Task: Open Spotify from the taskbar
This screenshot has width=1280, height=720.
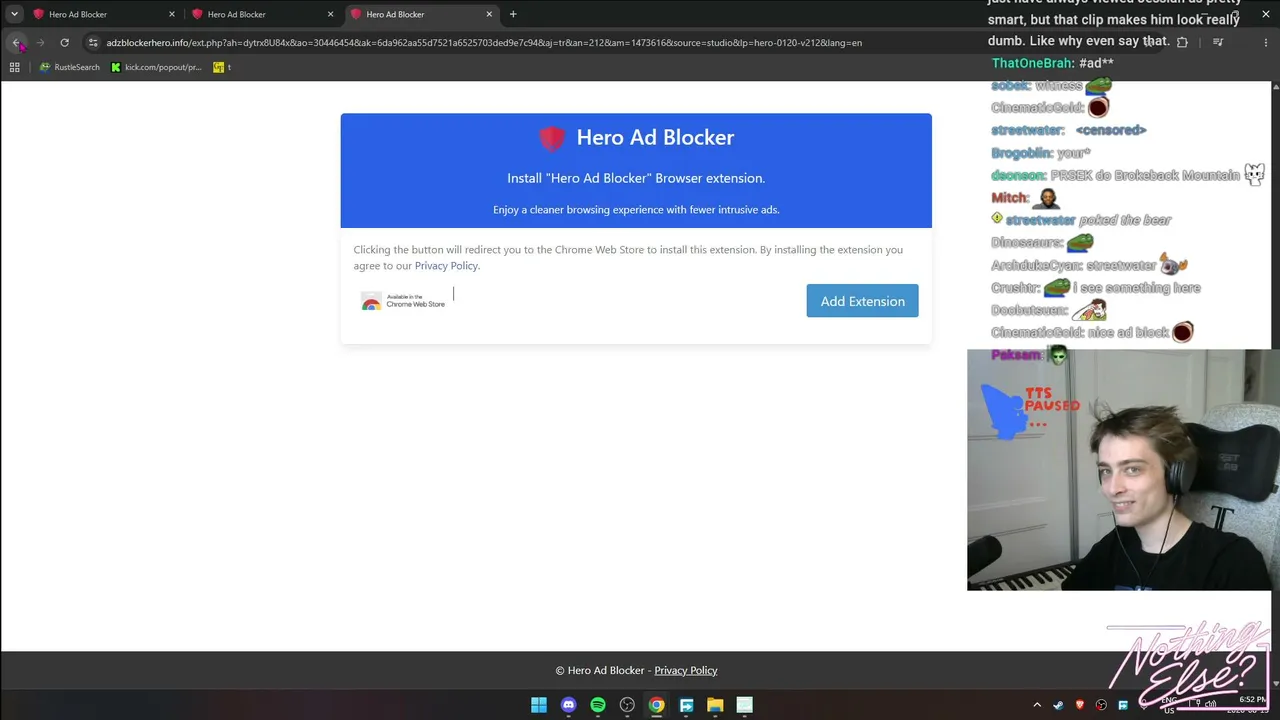Action: pos(598,705)
